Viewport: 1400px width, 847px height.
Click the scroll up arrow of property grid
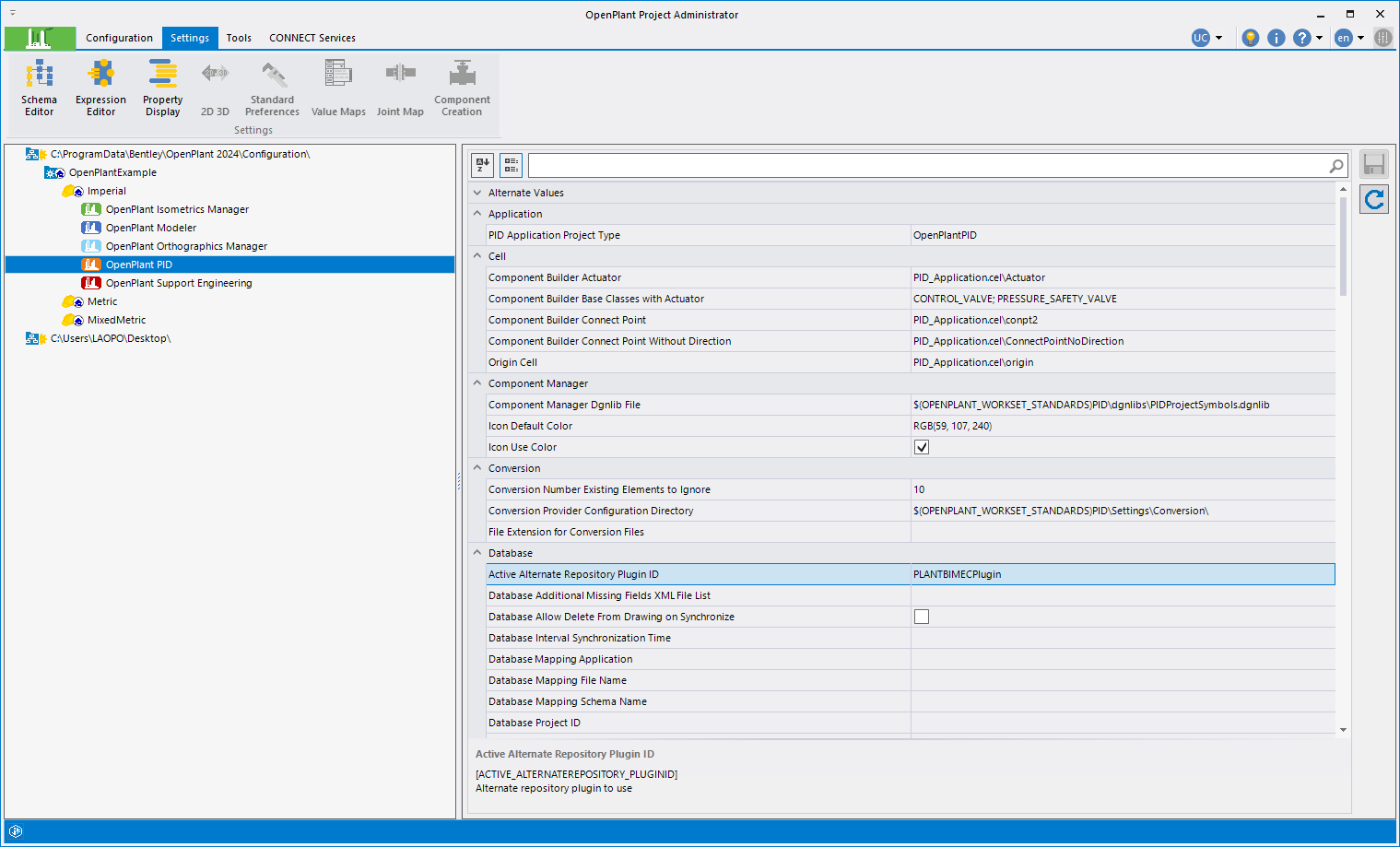[1343, 189]
